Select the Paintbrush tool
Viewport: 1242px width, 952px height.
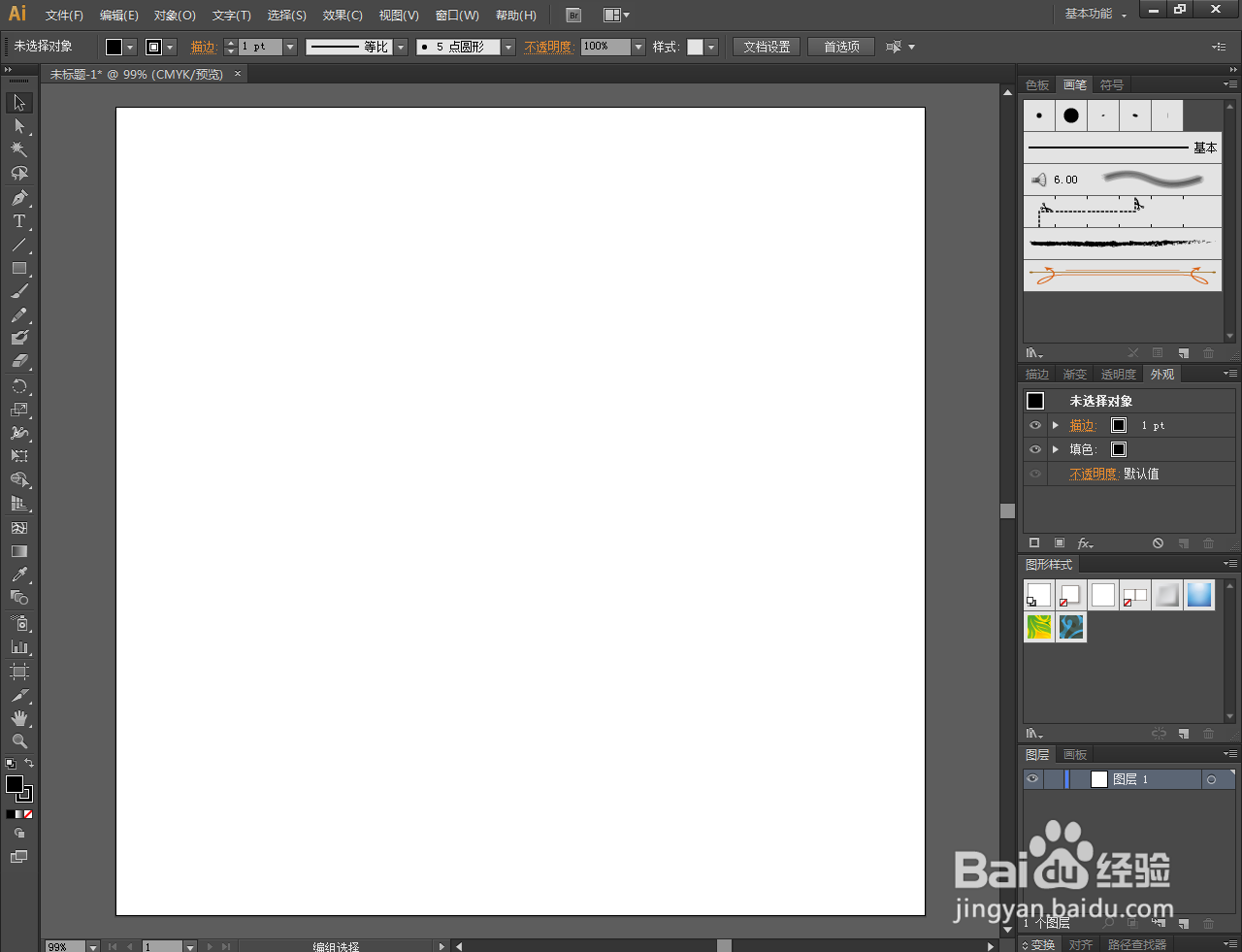pyautogui.click(x=19, y=291)
